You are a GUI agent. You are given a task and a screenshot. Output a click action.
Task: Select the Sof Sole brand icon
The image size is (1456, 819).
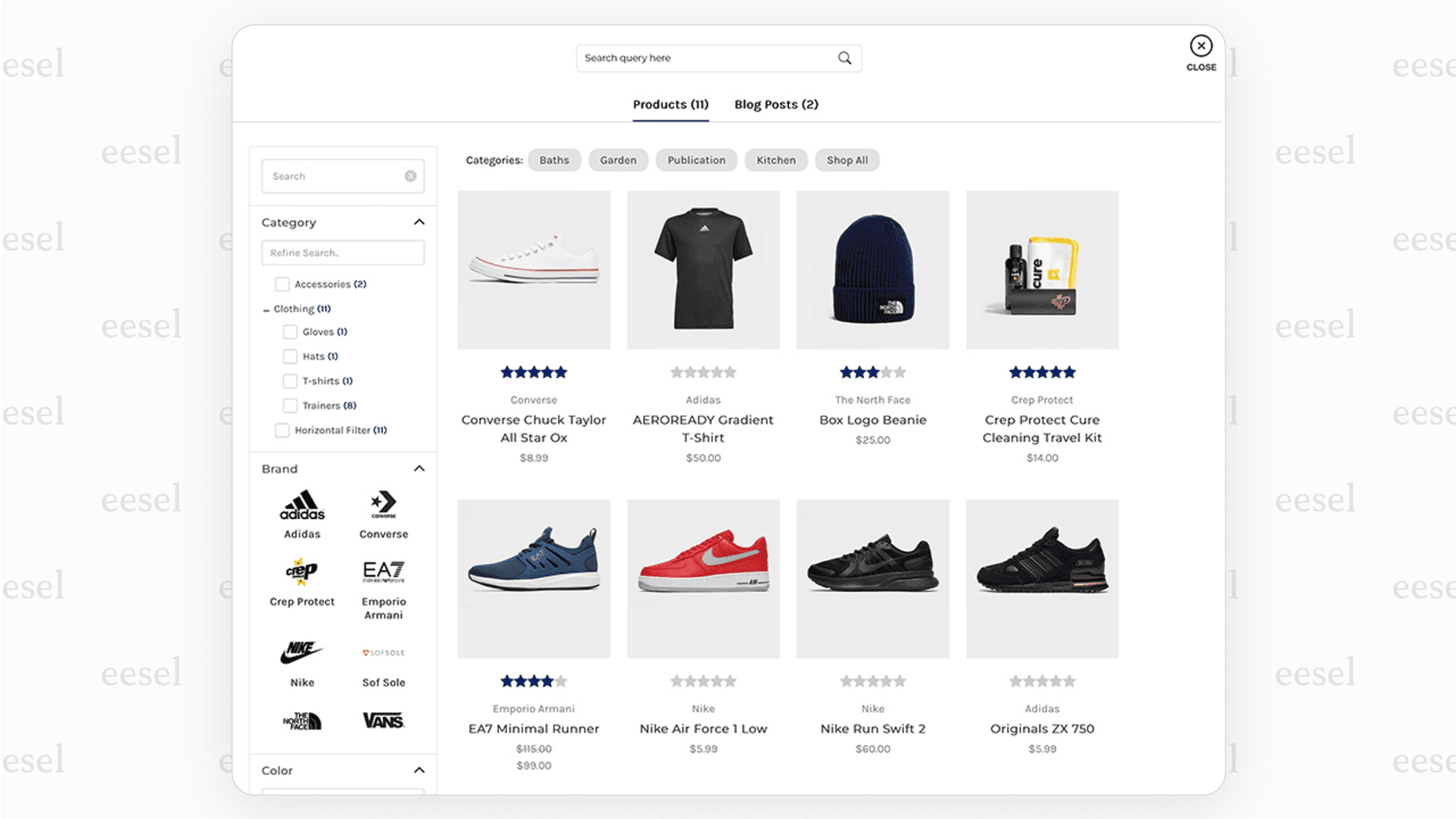(x=382, y=652)
